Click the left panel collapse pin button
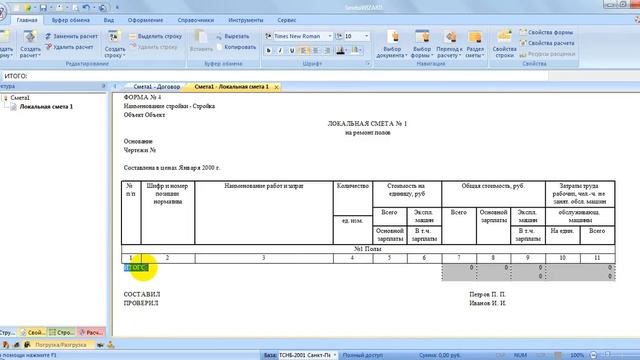Screen dimensions: 640x360 [x=103, y=86]
